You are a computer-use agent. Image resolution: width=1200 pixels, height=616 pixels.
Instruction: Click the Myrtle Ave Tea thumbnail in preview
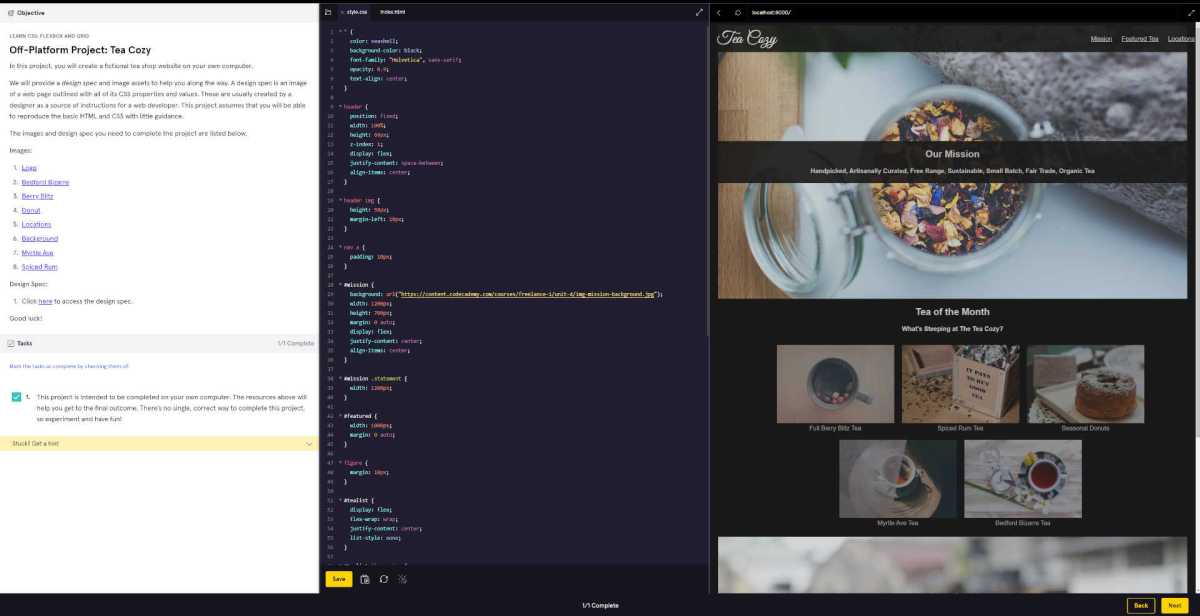point(897,478)
